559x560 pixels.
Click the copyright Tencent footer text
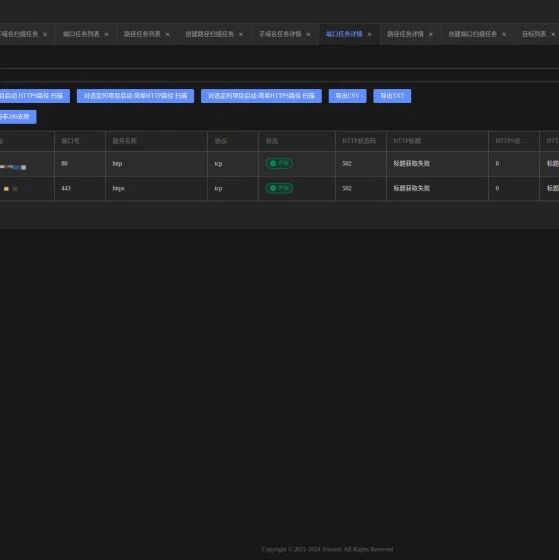pos(328,549)
